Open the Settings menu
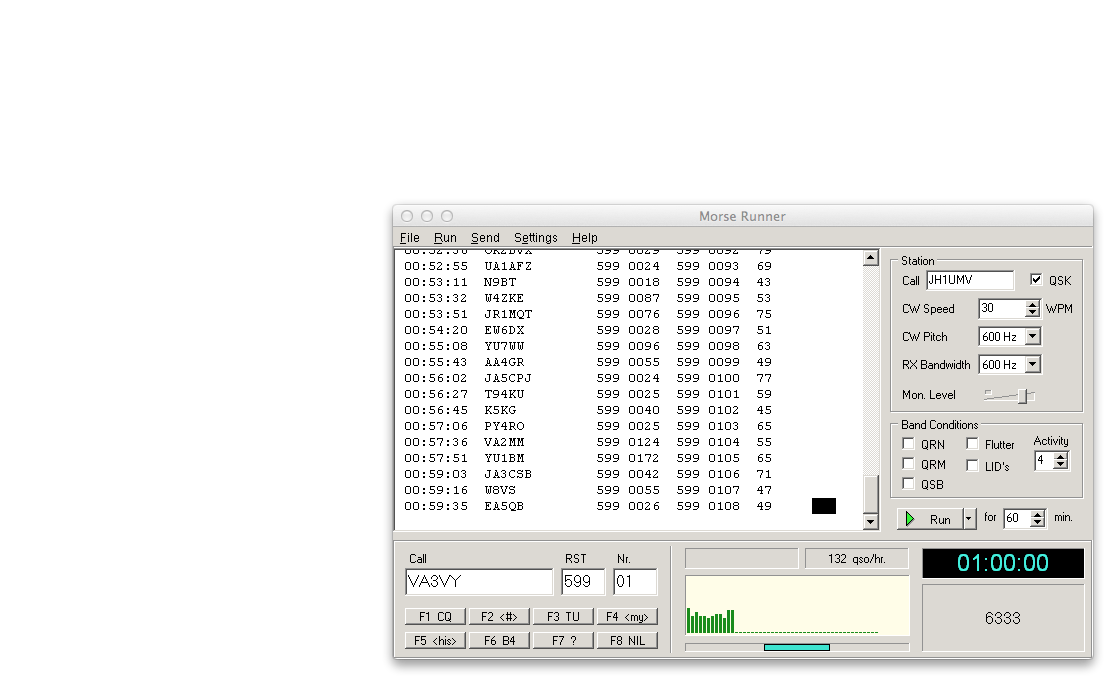 (535, 238)
